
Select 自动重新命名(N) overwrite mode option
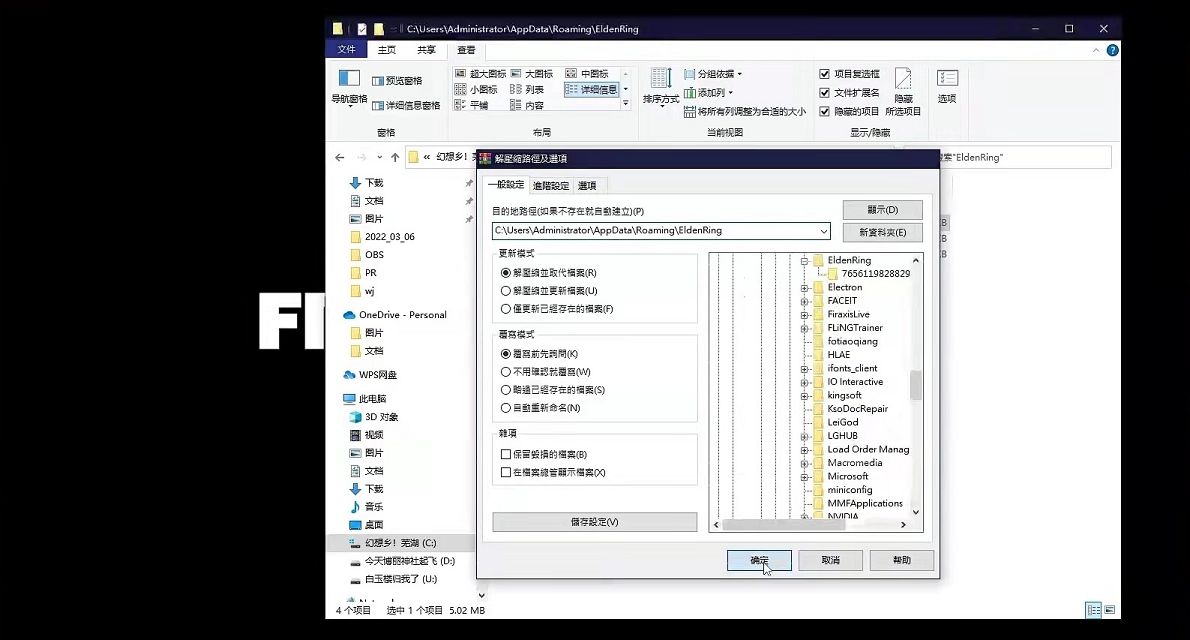(x=506, y=408)
